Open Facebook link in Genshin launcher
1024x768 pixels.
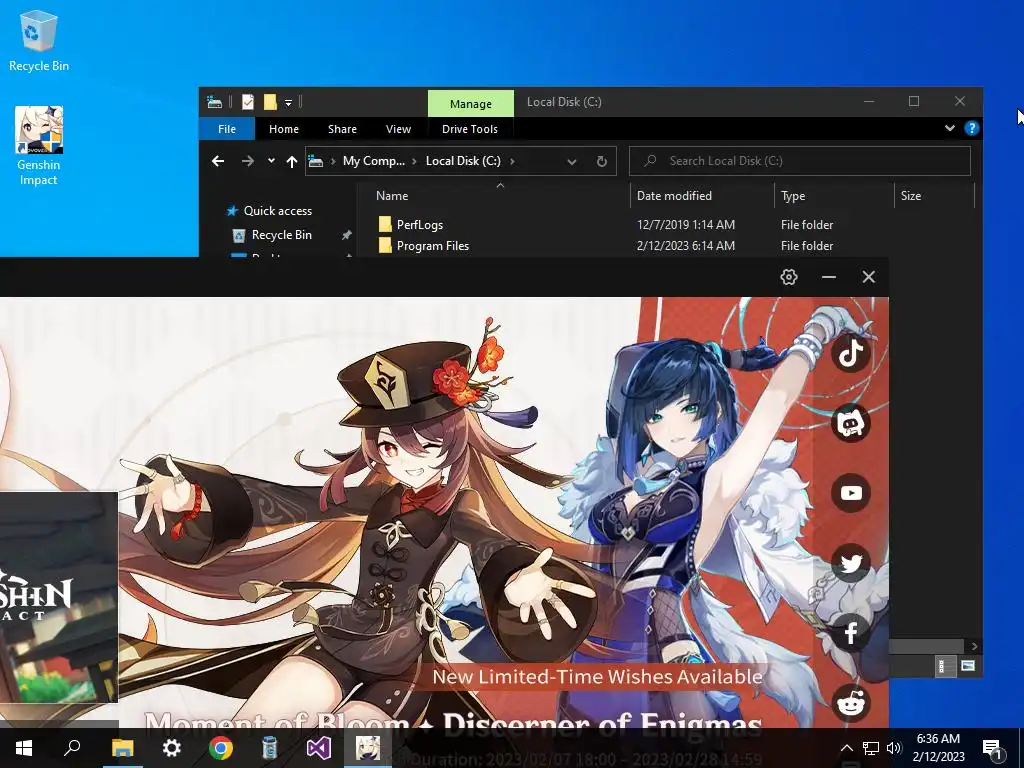click(x=851, y=633)
